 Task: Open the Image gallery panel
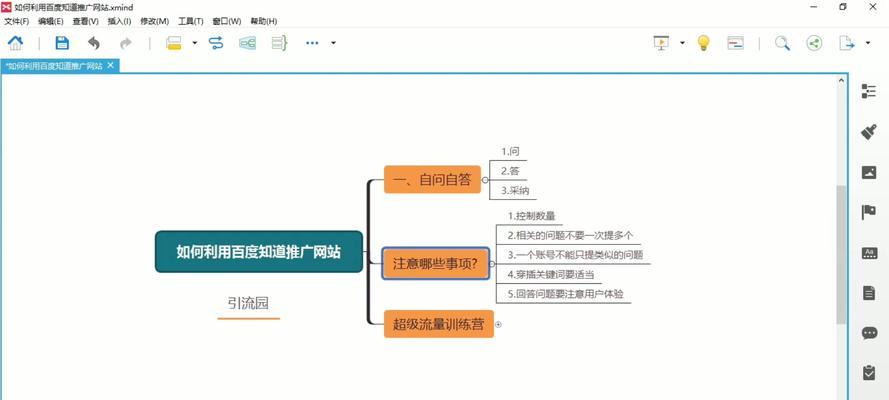(x=869, y=172)
